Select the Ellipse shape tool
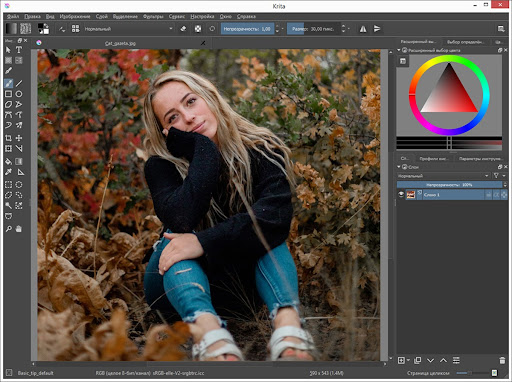The width and height of the screenshot is (512, 382). 19,94
